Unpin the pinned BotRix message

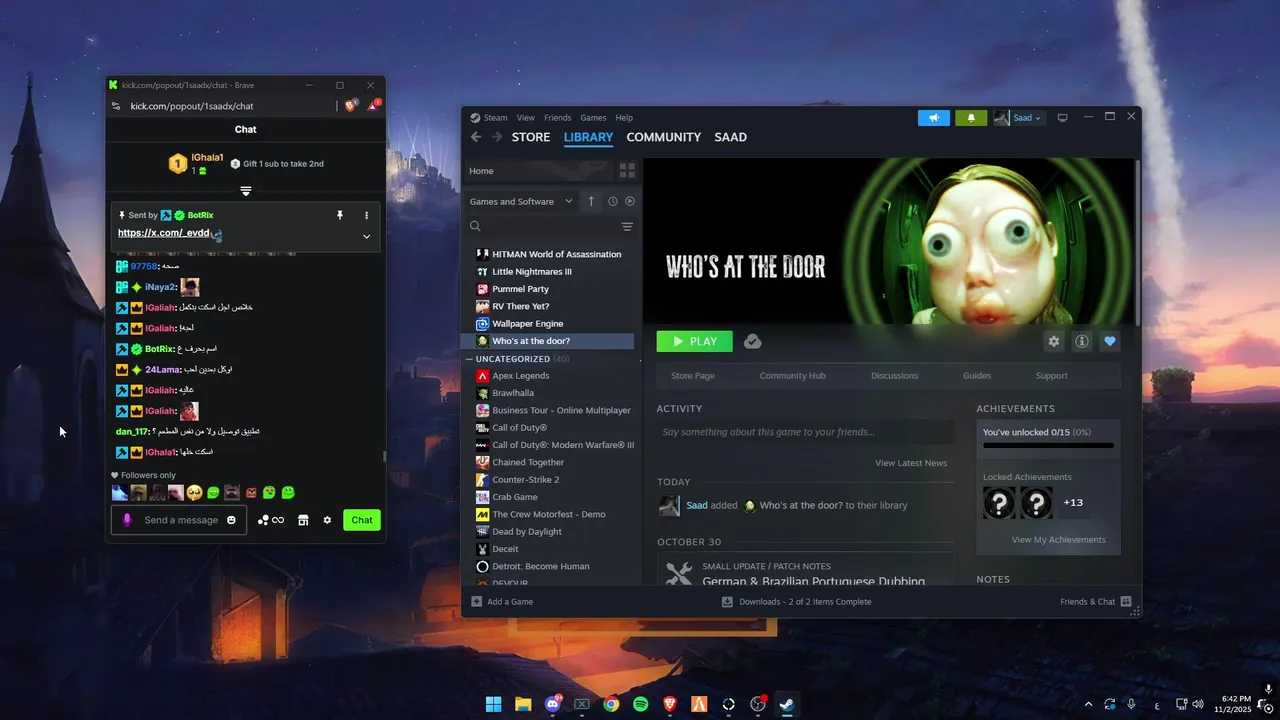tap(340, 215)
